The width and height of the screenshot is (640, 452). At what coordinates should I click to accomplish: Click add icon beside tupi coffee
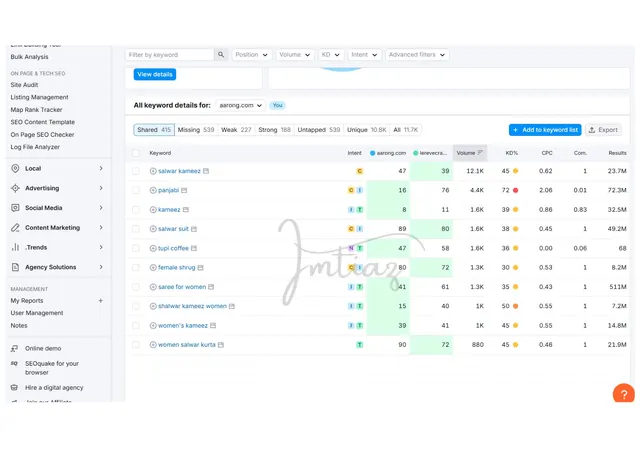coord(153,248)
